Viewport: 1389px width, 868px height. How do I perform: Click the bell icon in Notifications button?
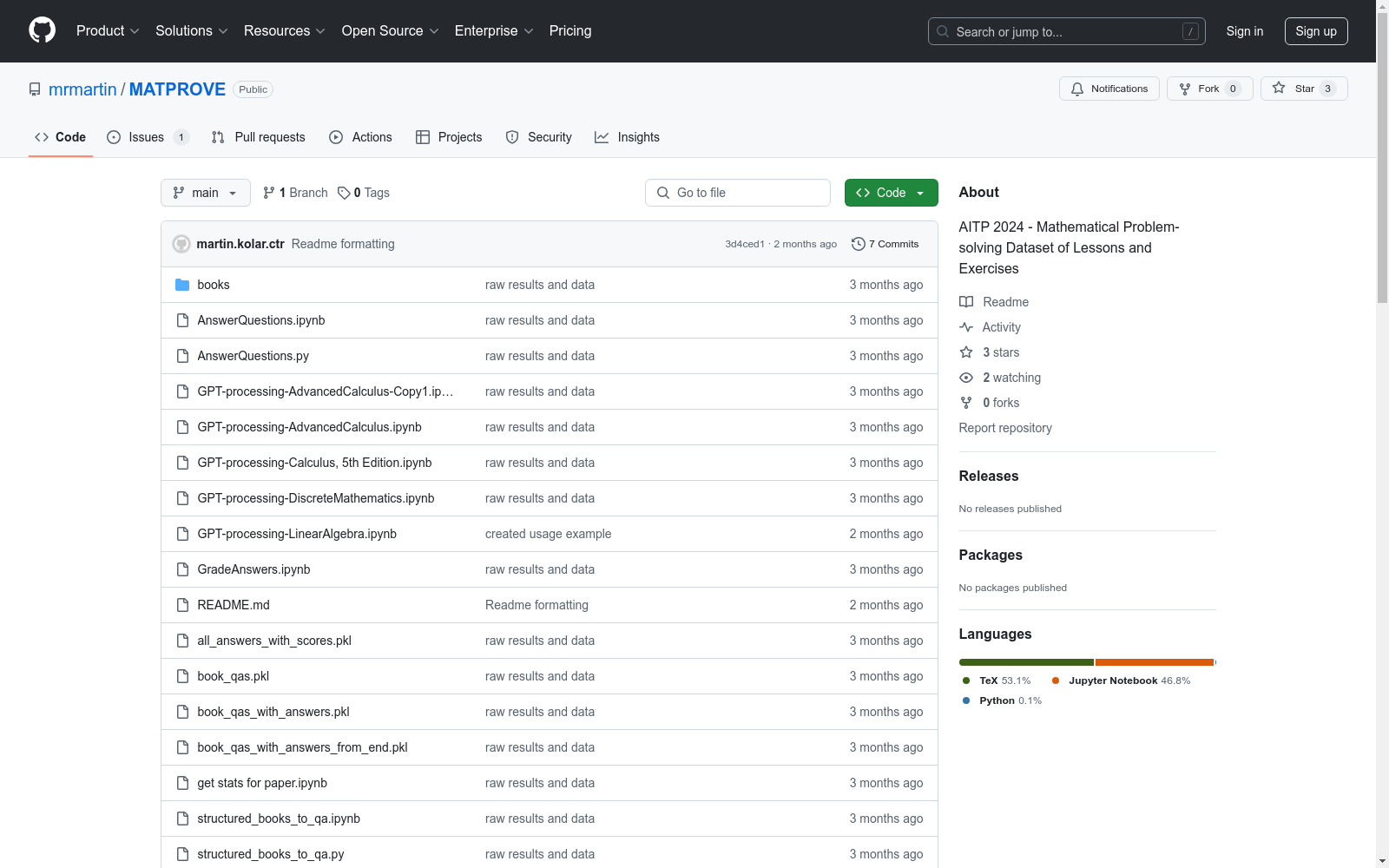pos(1077,89)
